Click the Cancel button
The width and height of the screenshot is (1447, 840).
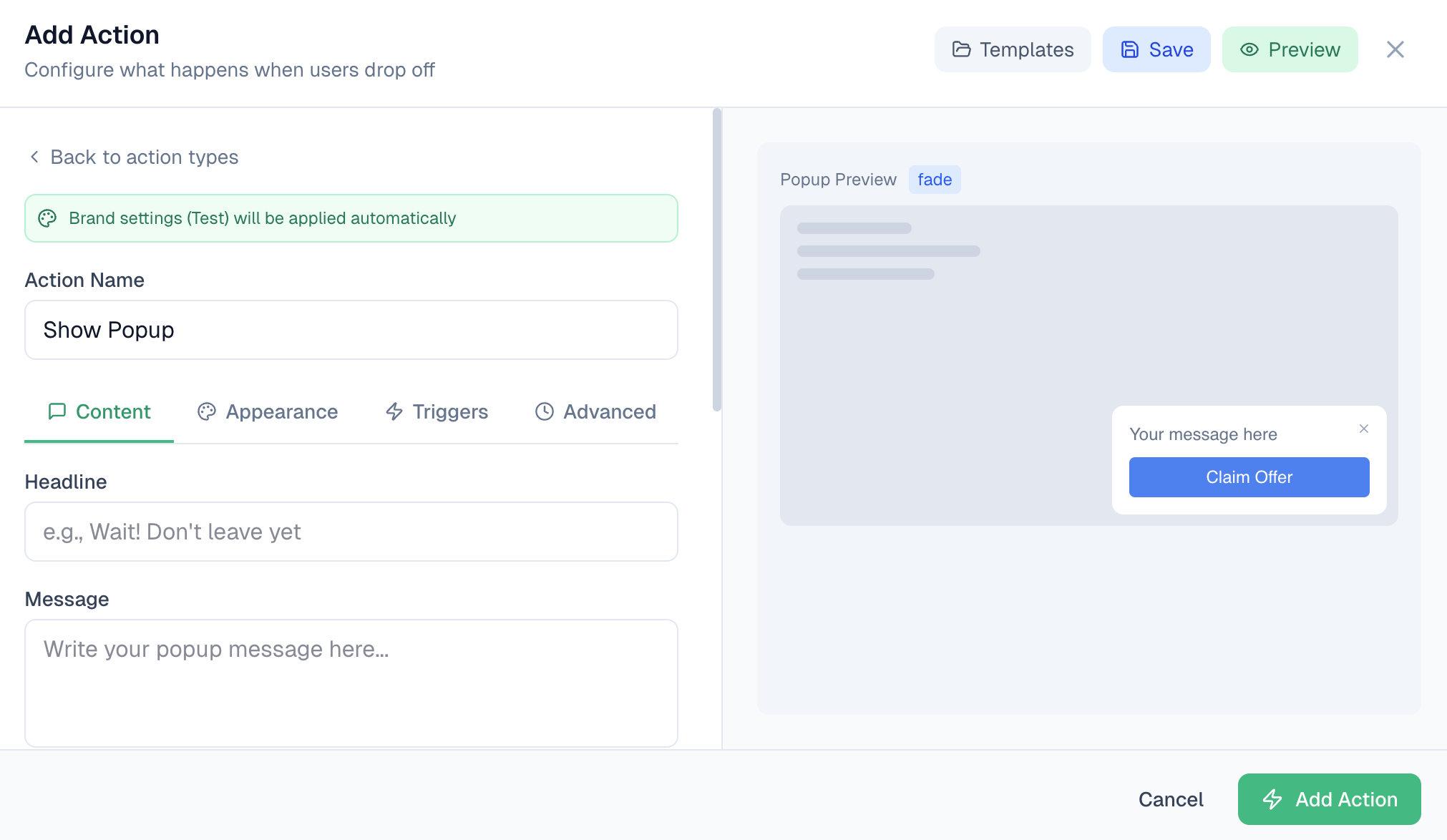point(1171,799)
